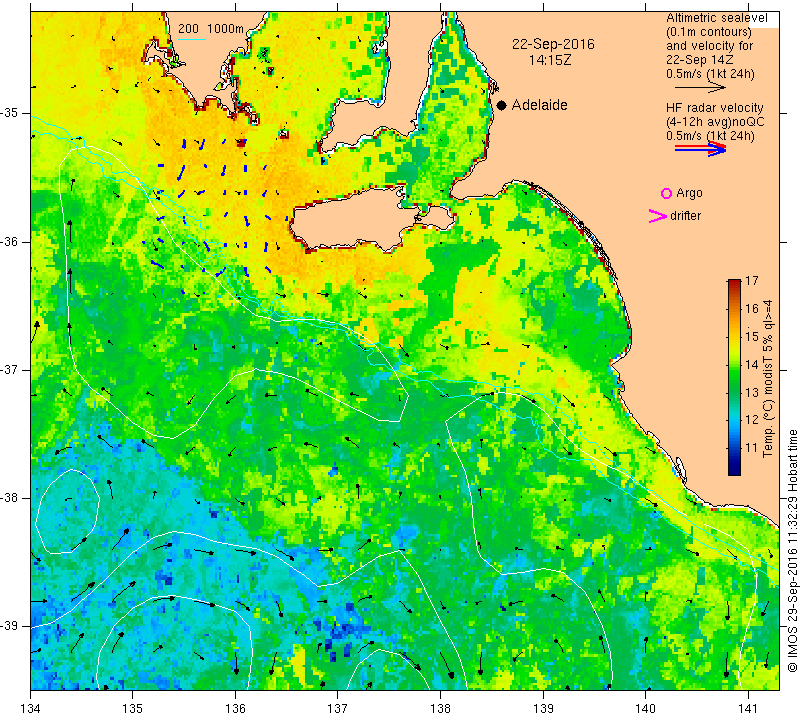Click longitude axis label 134
This screenshot has height=720, width=800.
click(31, 708)
